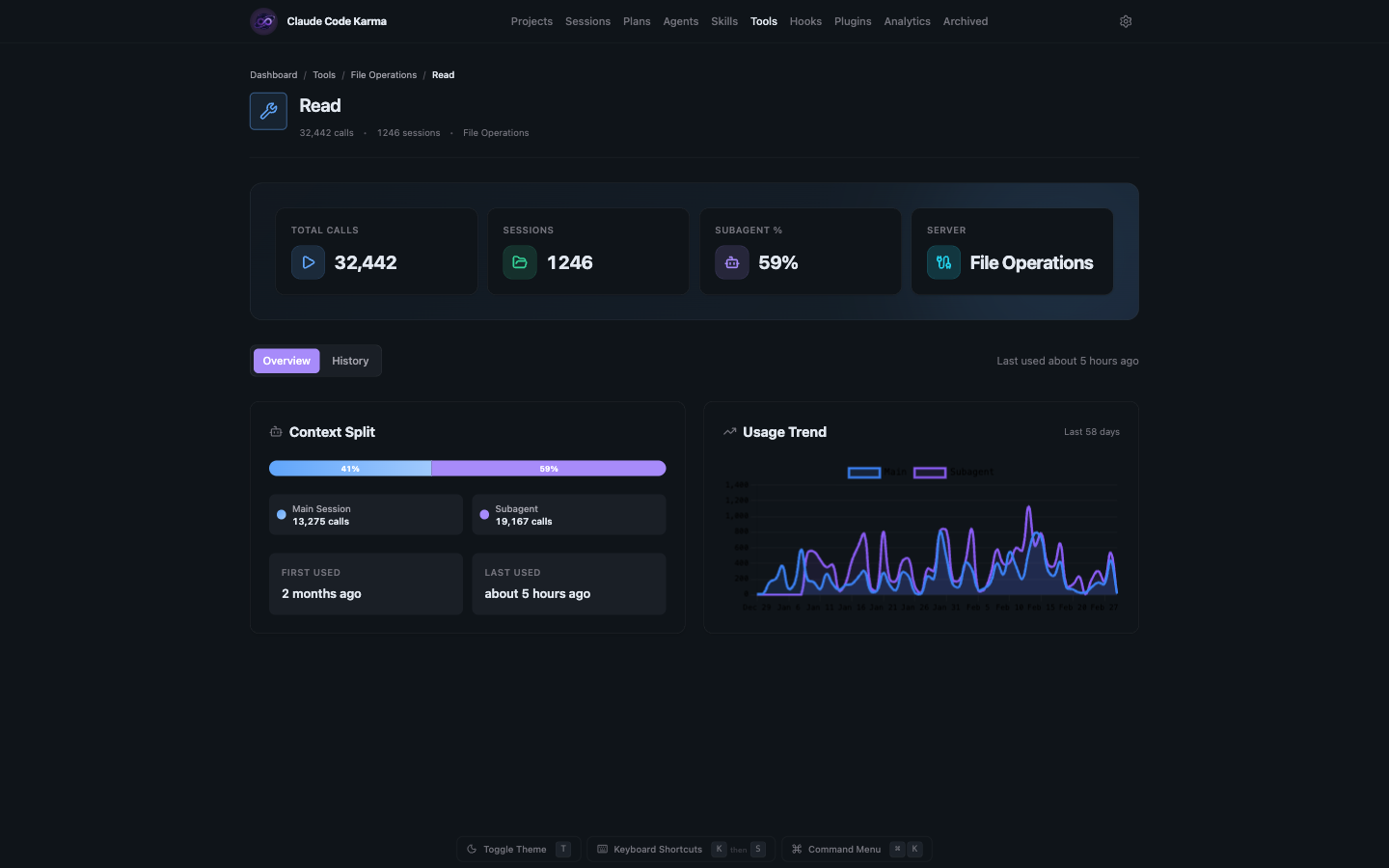Click the '32,442' total calls value
1389x868 pixels.
coord(366,262)
